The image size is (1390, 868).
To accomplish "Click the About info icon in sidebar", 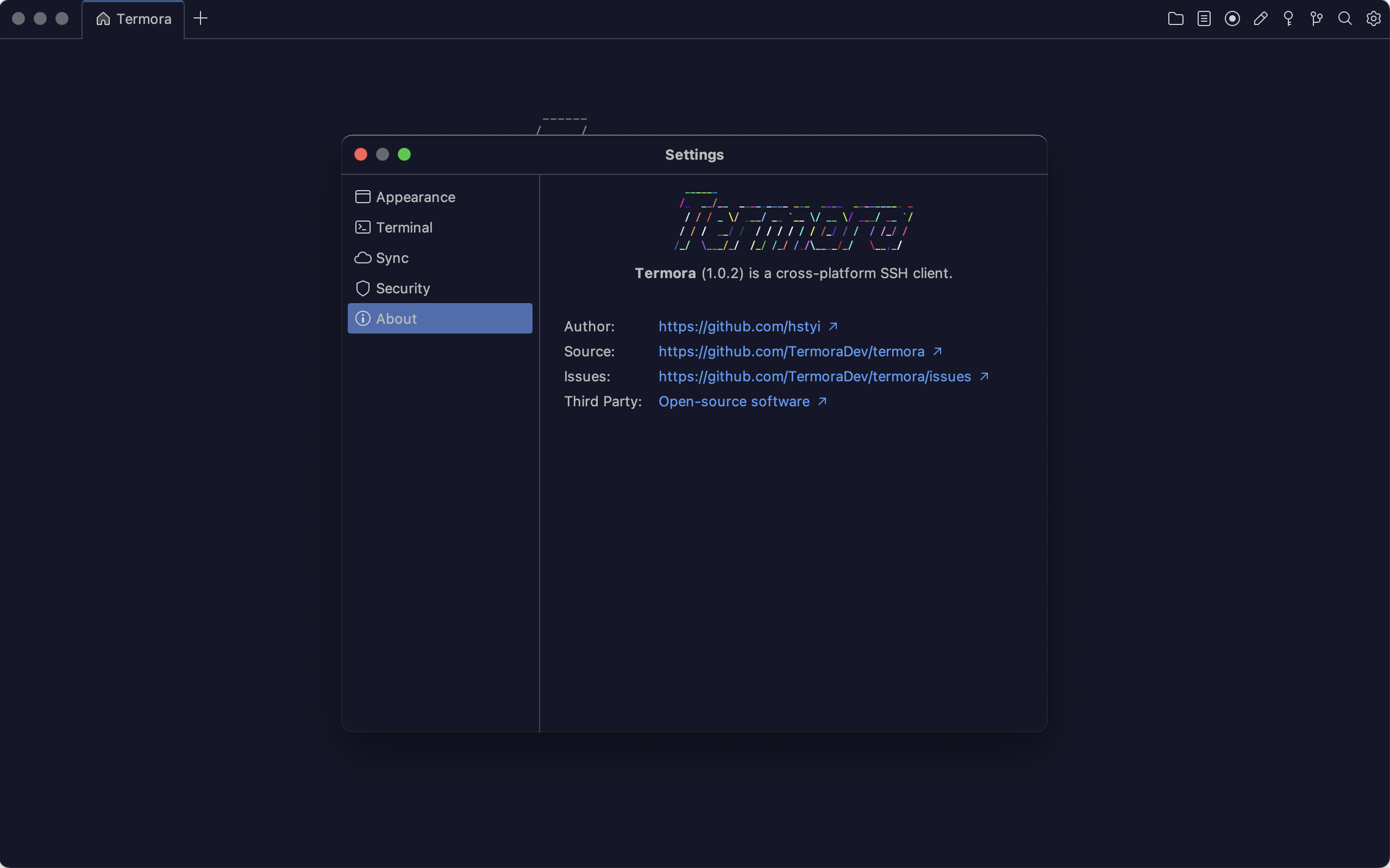I will (x=362, y=319).
